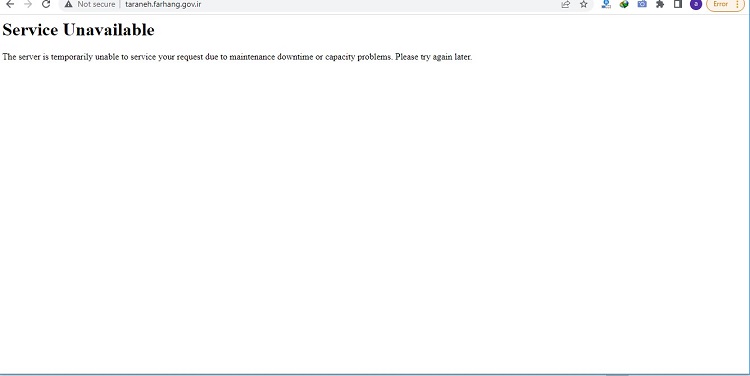Bookmark this tab with the star icon
The width and height of the screenshot is (750, 376).
click(x=584, y=4)
